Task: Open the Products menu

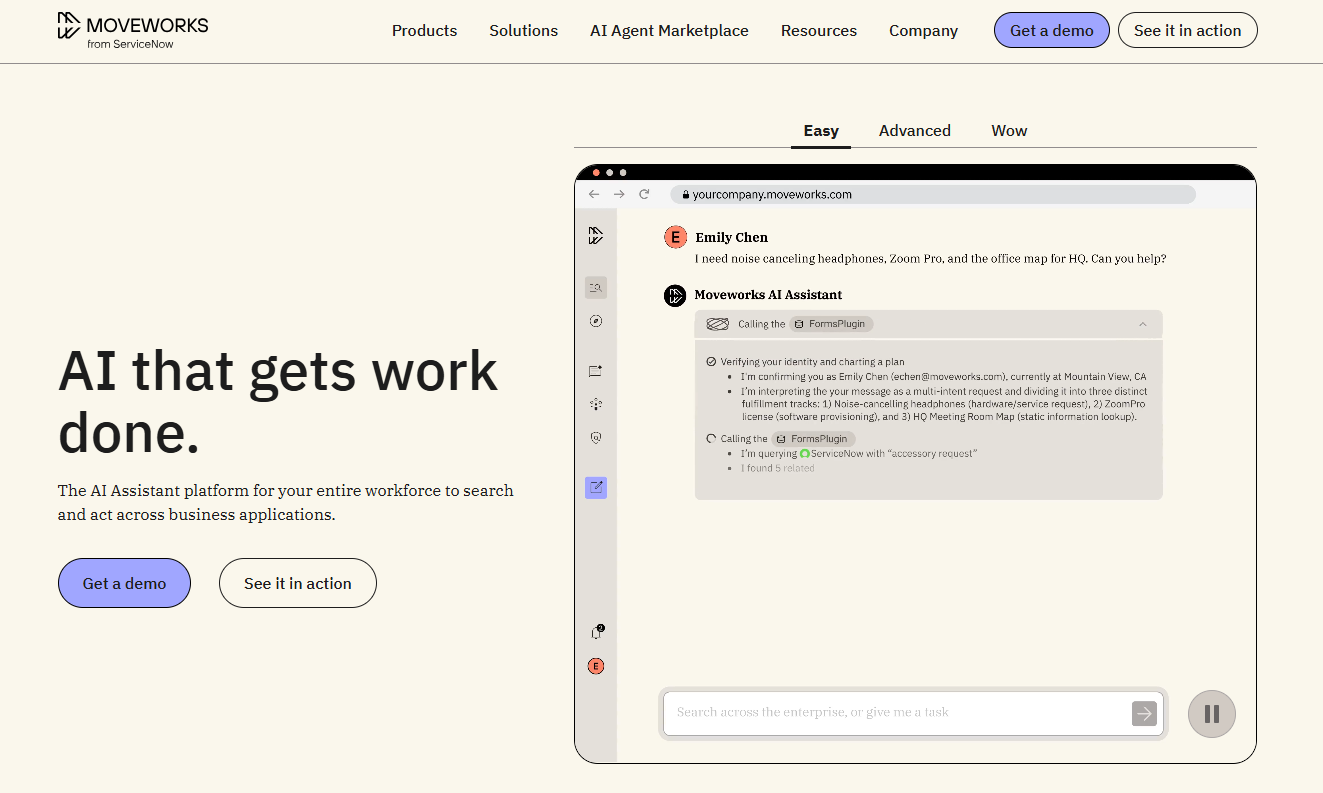Action: click(424, 31)
